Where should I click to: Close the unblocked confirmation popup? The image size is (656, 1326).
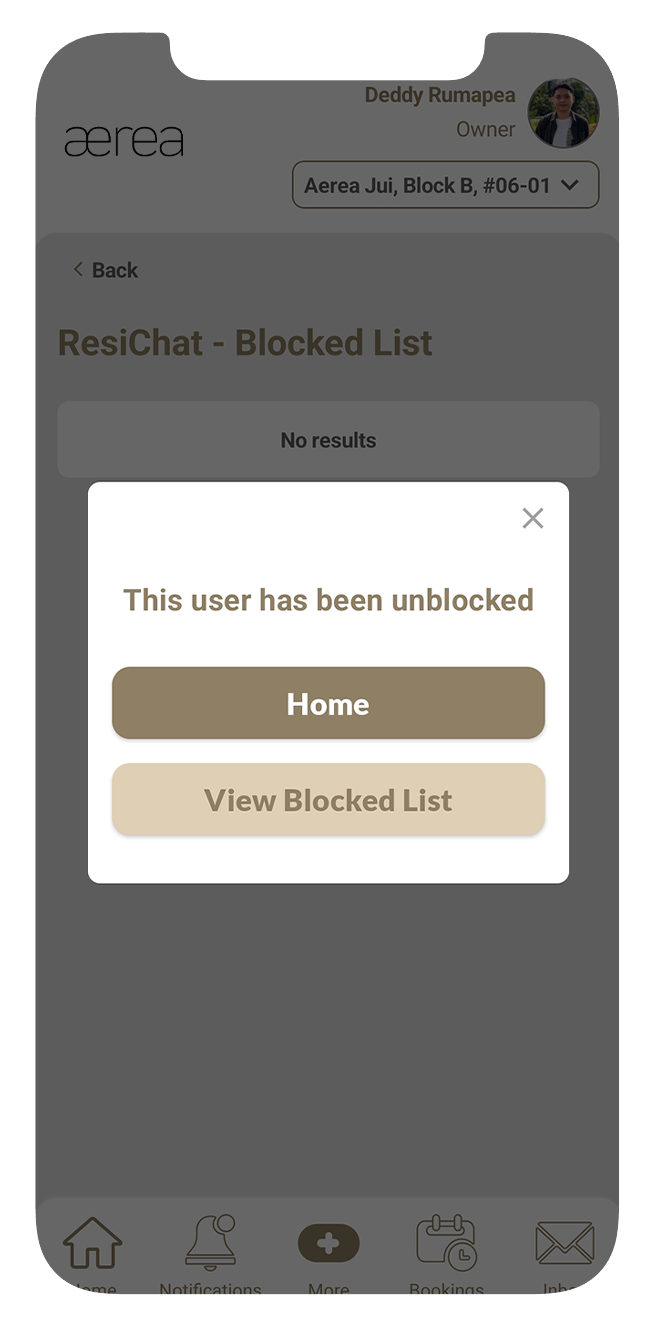point(533,518)
